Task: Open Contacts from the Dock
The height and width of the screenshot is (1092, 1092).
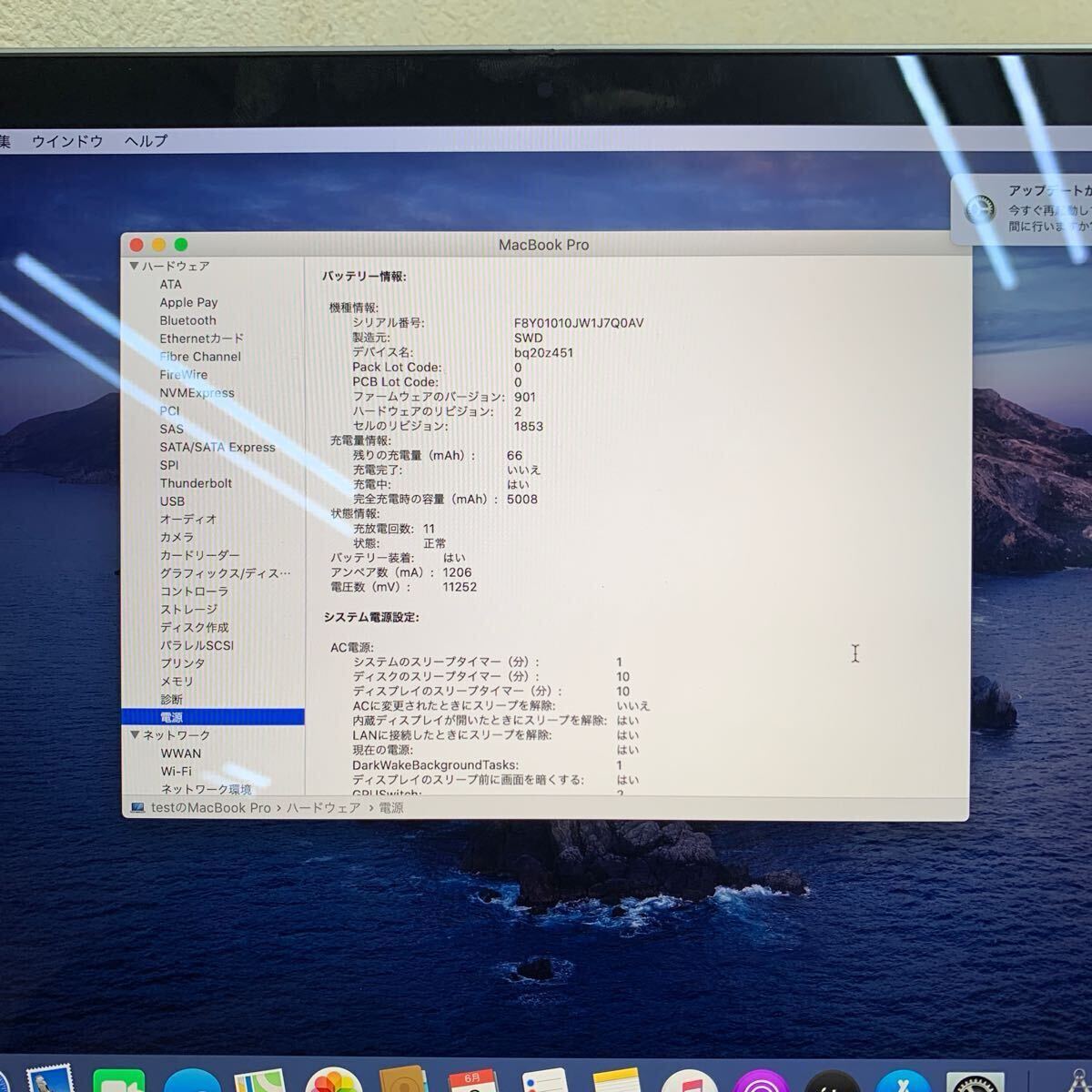Action: tap(404, 1078)
